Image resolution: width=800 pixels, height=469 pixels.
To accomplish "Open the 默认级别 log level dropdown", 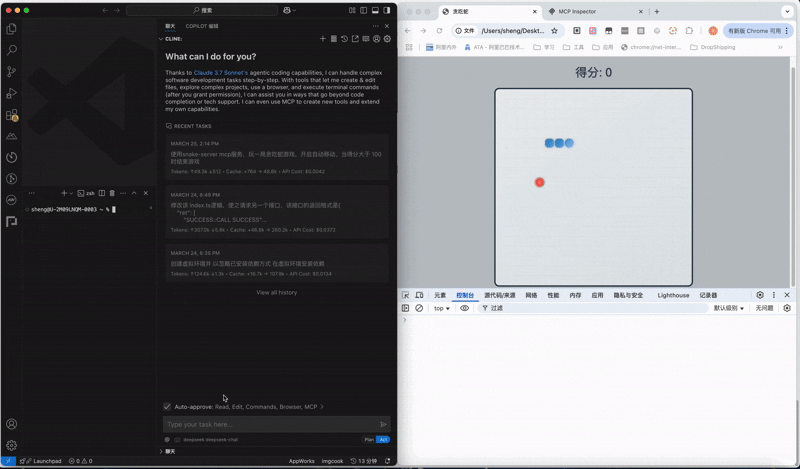I will (728, 308).
